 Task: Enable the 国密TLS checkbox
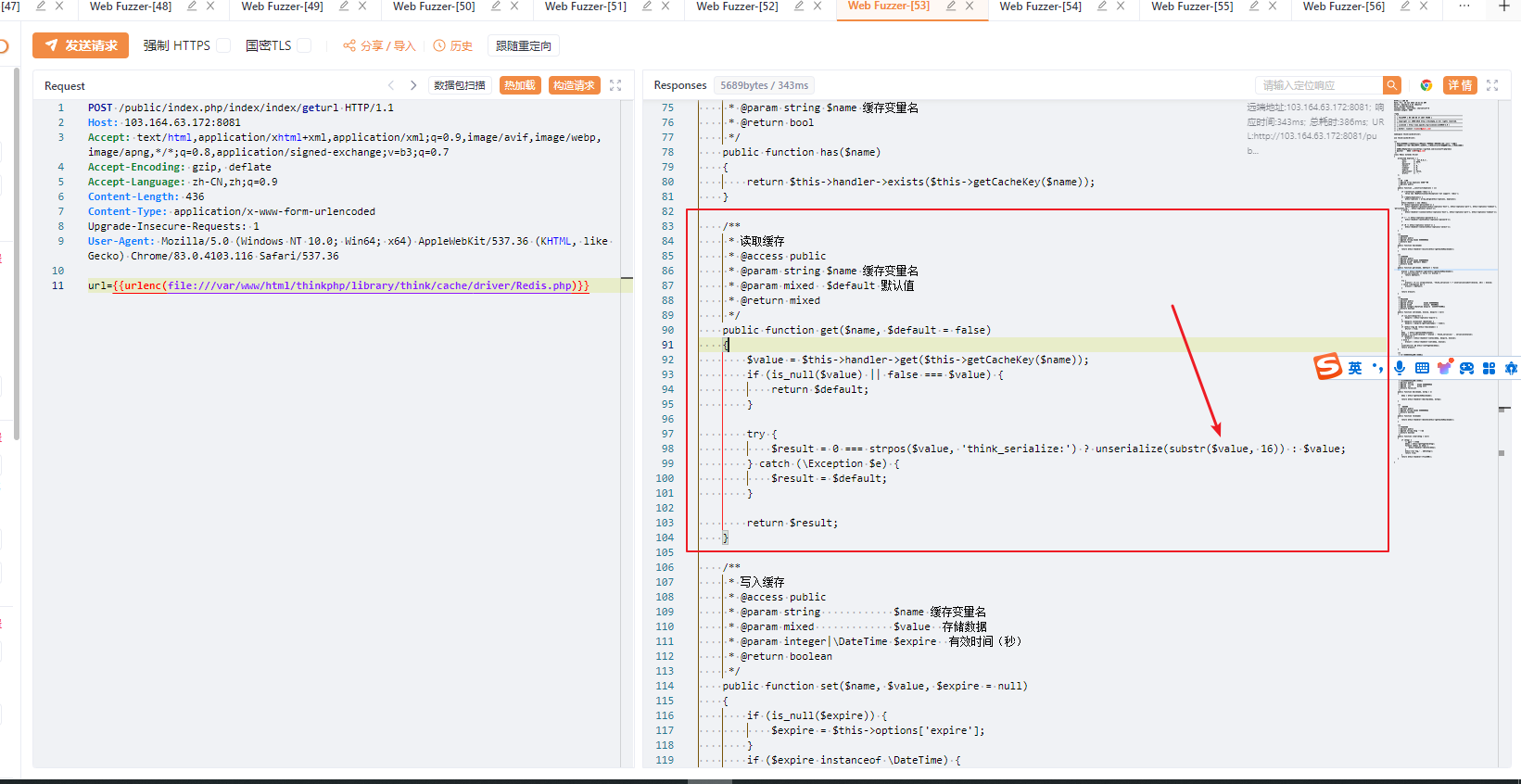(304, 45)
